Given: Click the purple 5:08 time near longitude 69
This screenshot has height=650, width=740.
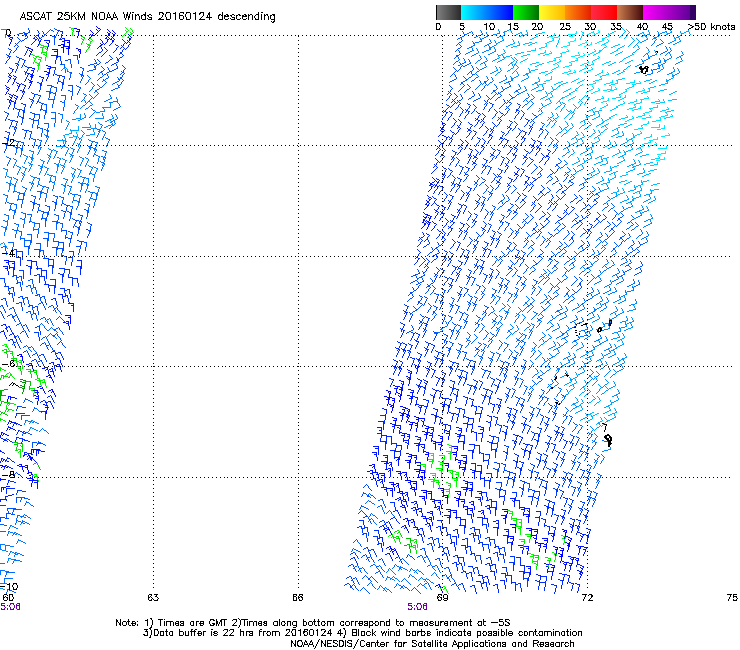Looking at the screenshot, I should 418,607.
